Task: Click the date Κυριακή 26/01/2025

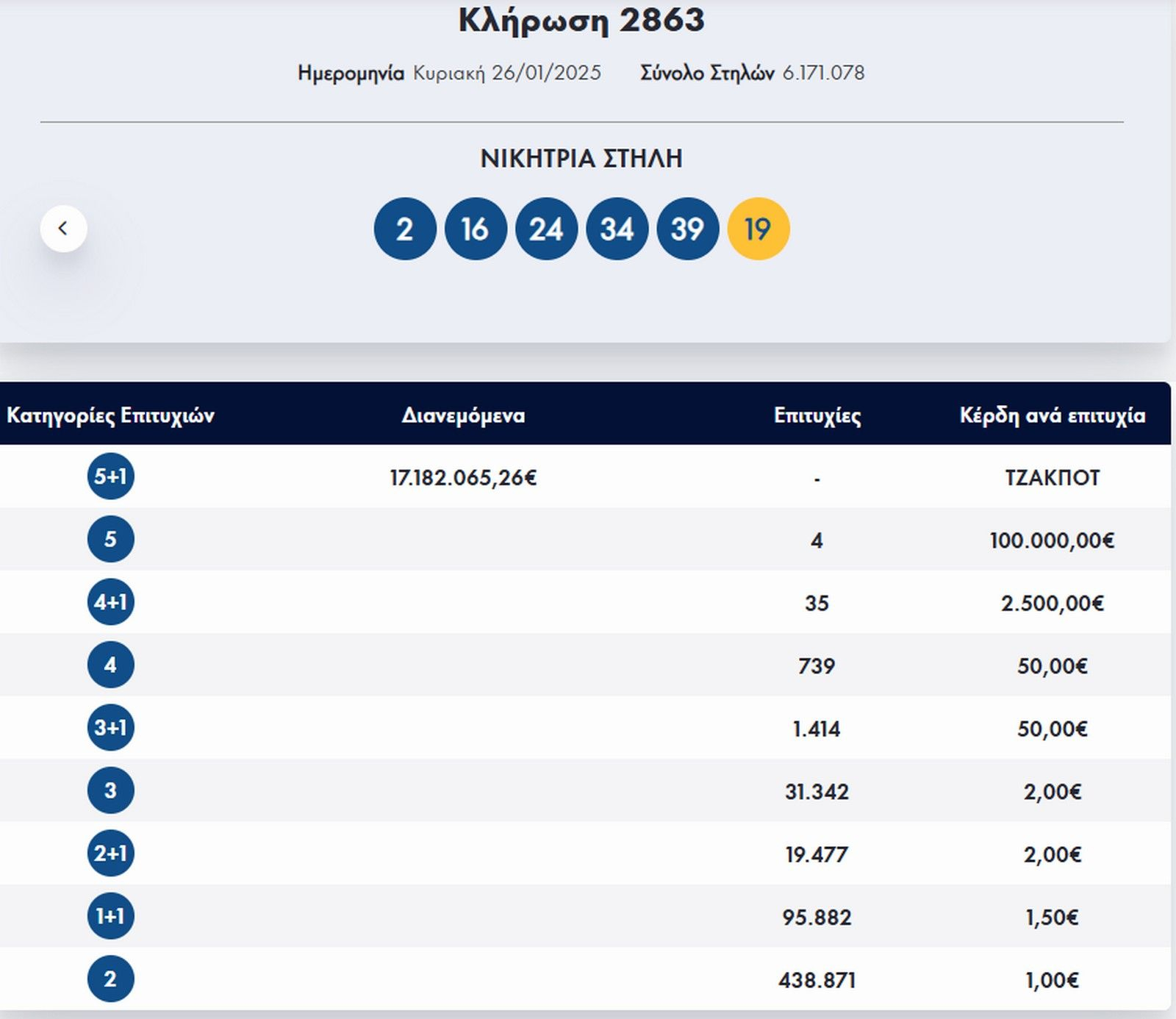Action: (x=507, y=73)
